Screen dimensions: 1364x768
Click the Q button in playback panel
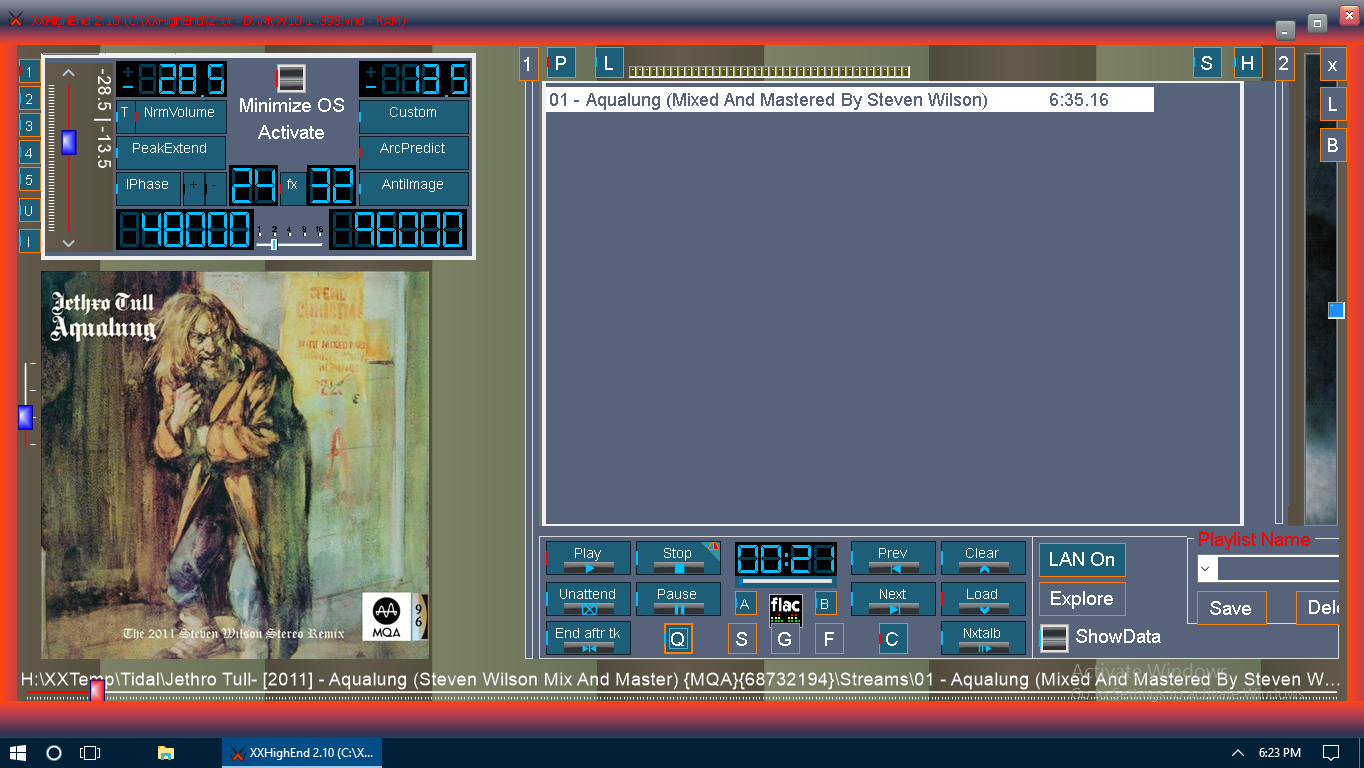tap(678, 639)
